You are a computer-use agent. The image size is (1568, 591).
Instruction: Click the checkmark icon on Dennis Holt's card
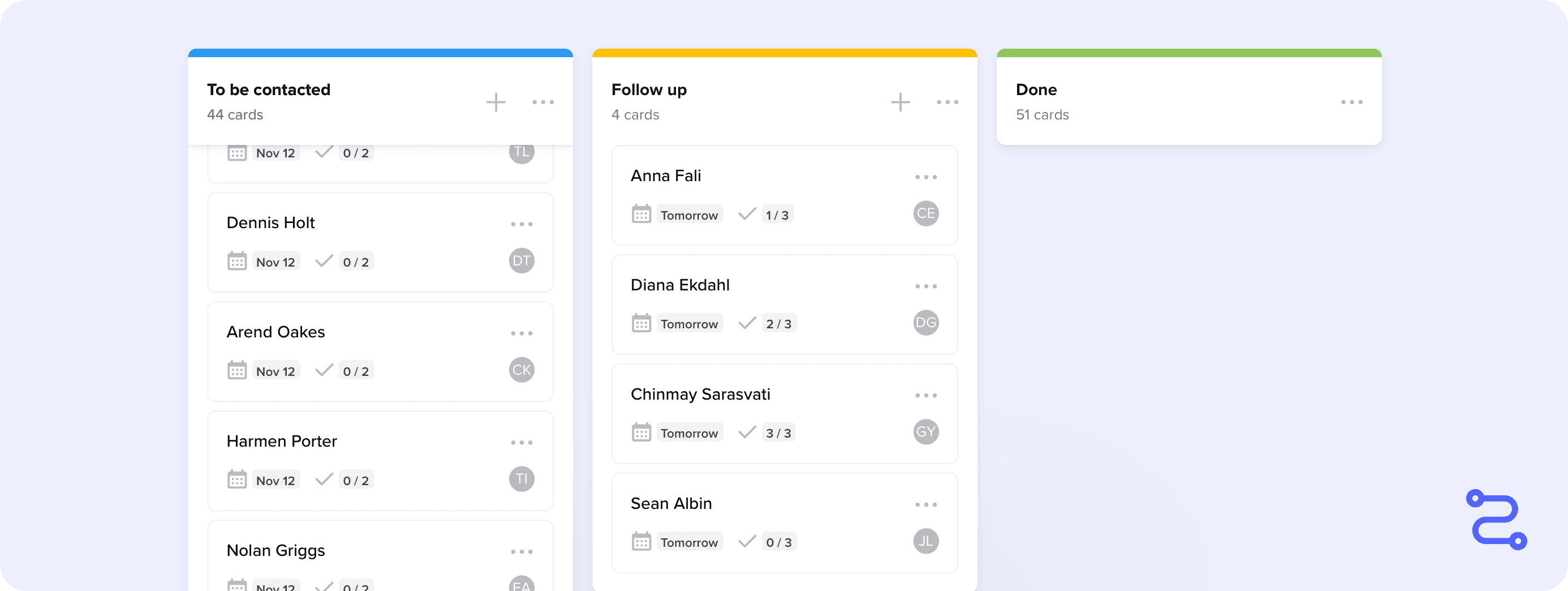pyautogui.click(x=324, y=261)
